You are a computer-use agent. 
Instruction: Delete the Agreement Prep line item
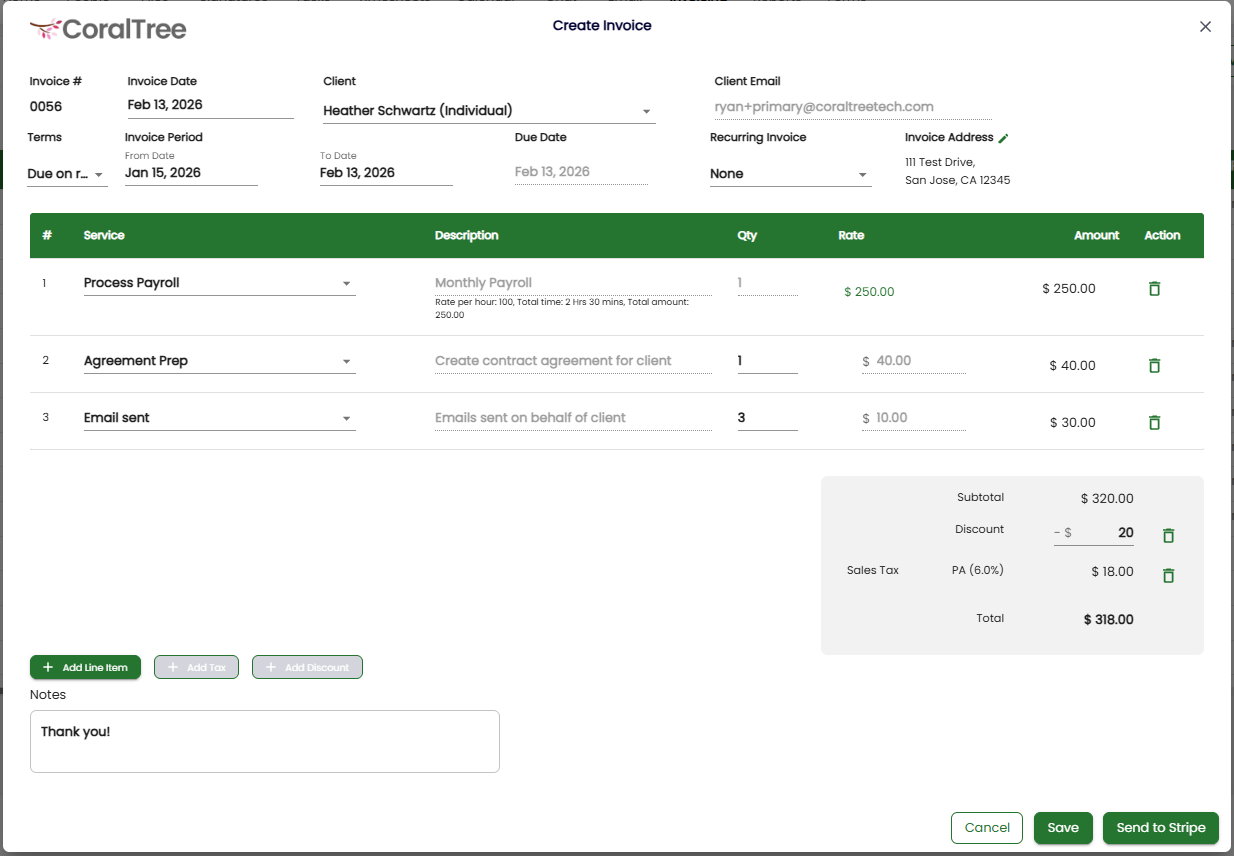[1154, 366]
